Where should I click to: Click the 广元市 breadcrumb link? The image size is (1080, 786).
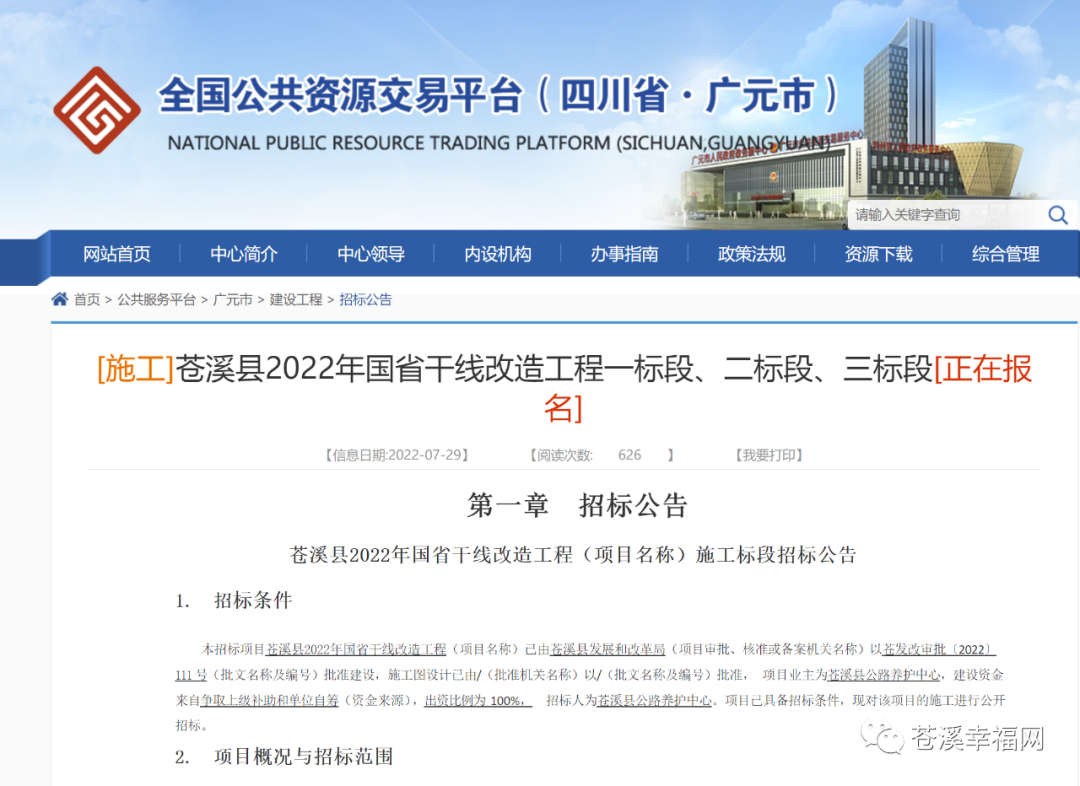pyautogui.click(x=233, y=300)
